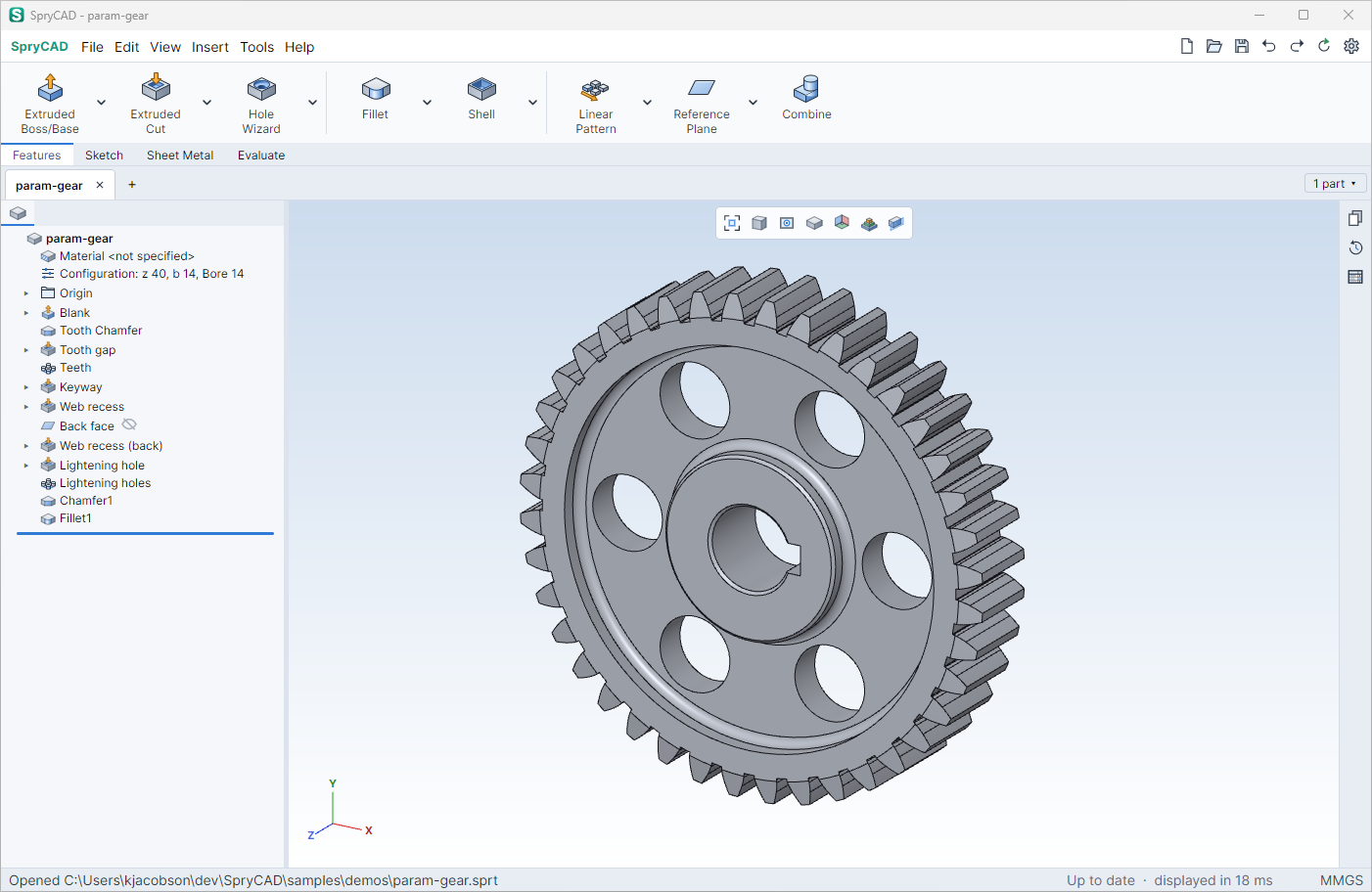Open Linear Pattern dropdown arrow
Viewport: 1372px width, 892px height.
click(x=647, y=103)
